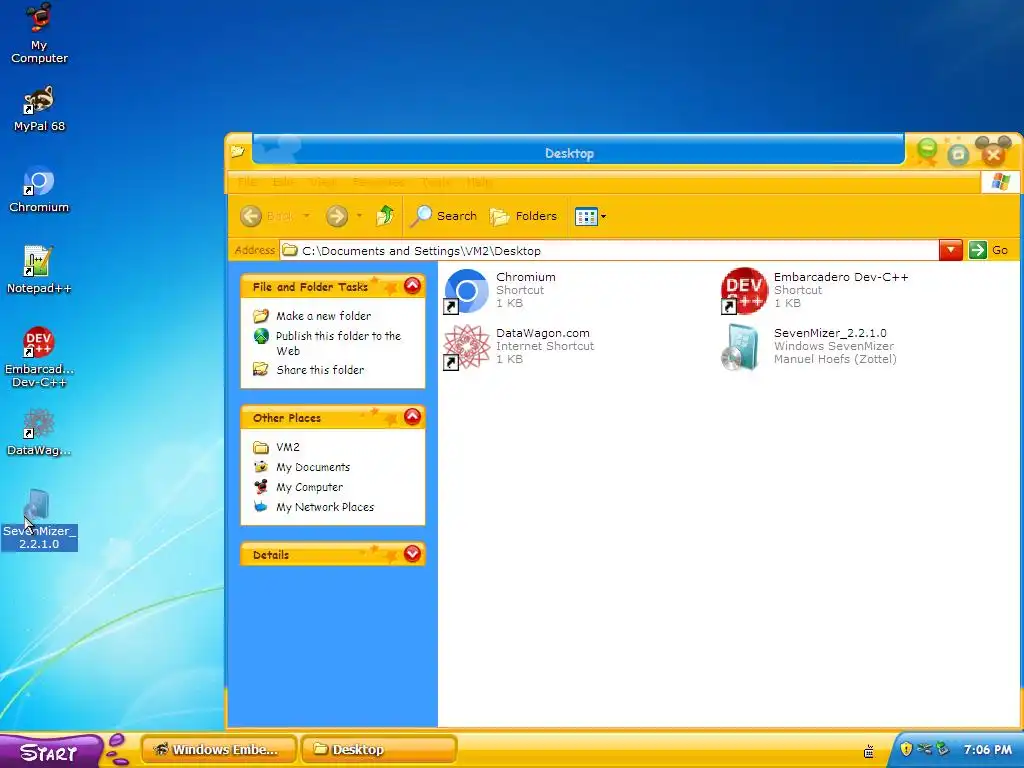Expand the Details panel
This screenshot has height=768, width=1024.
(x=412, y=554)
